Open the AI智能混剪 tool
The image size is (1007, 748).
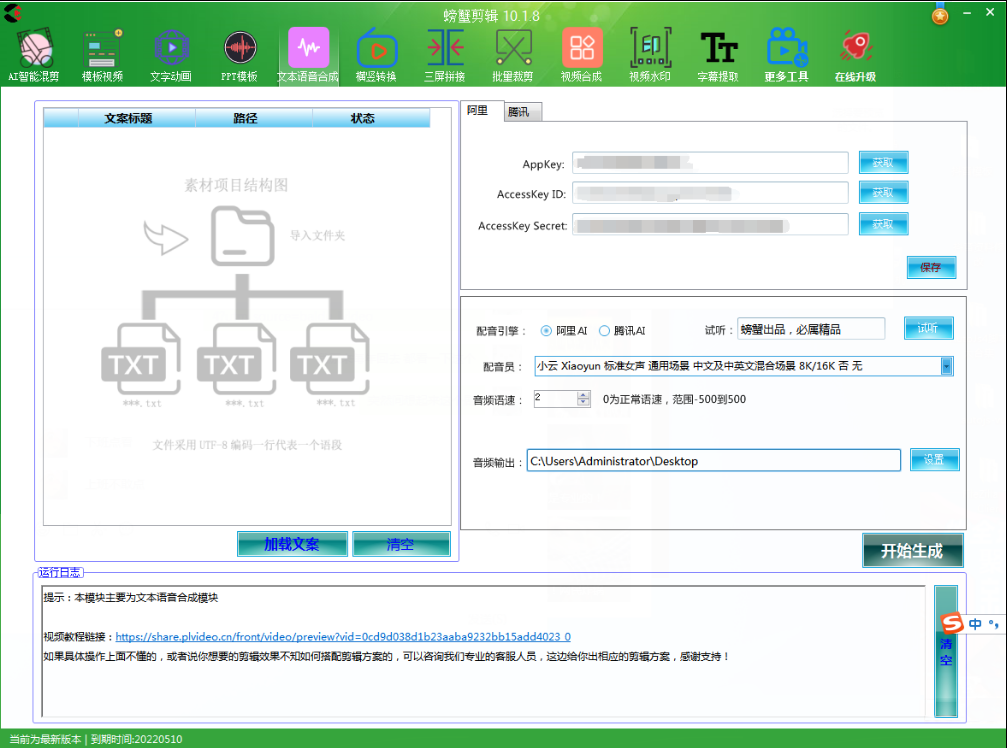(x=34, y=52)
